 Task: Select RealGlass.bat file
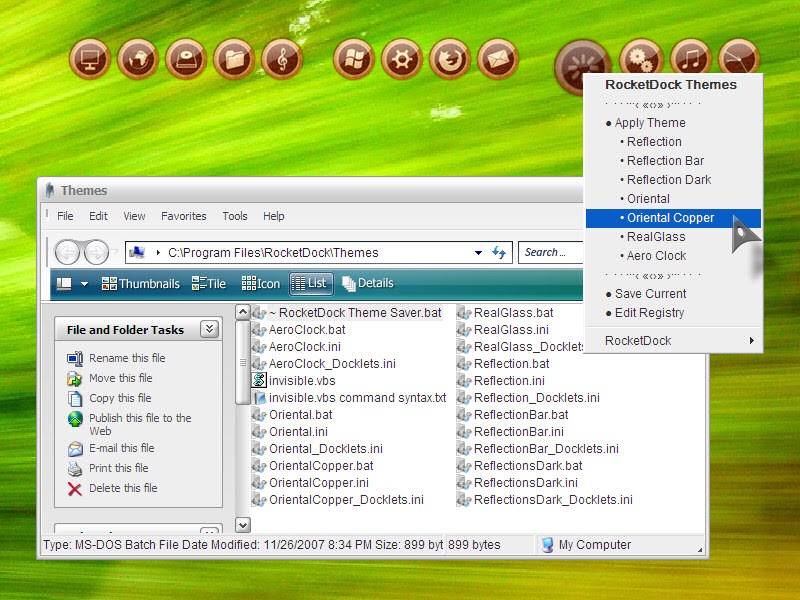point(505,313)
